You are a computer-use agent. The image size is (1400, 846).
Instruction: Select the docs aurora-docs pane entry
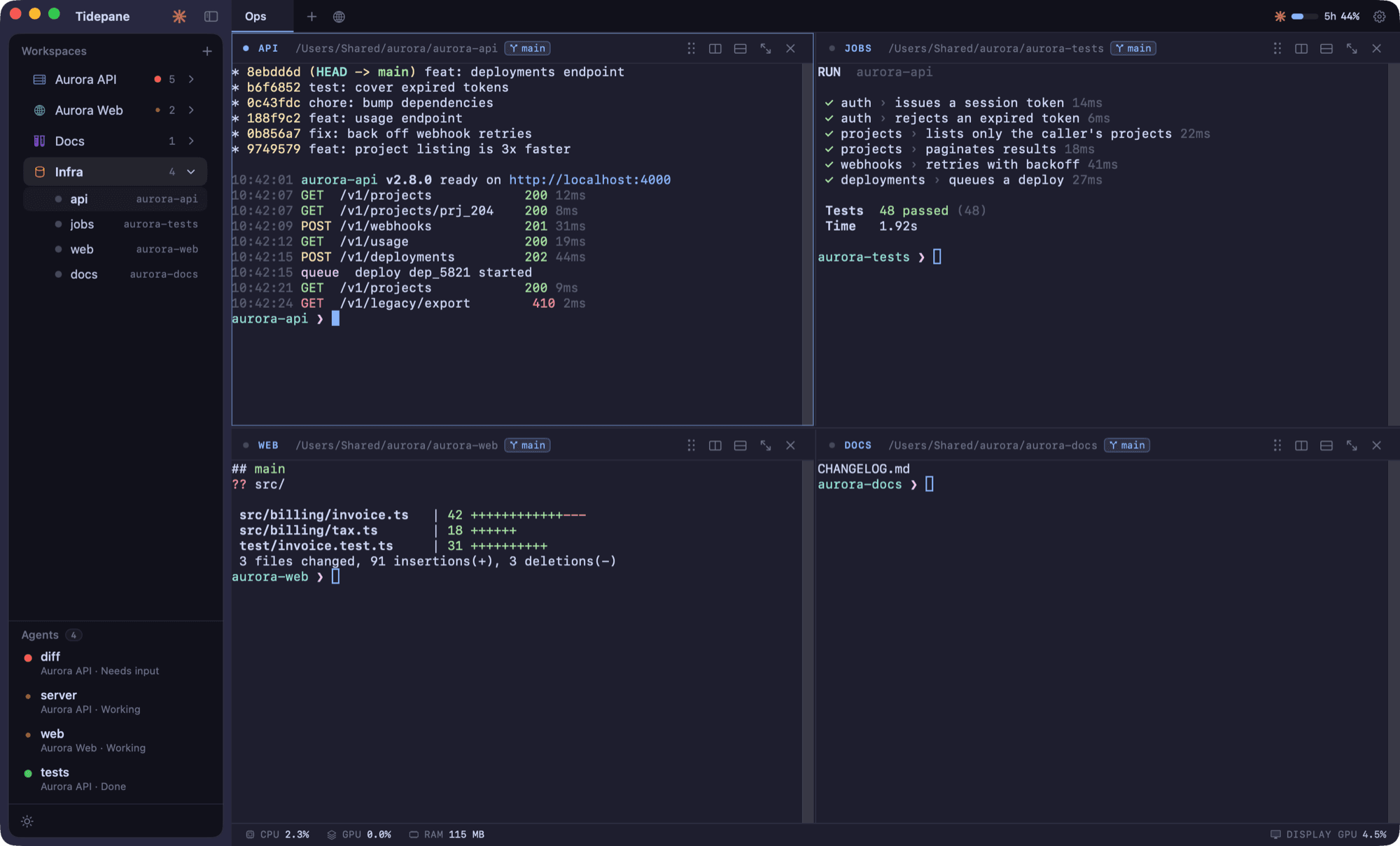click(115, 274)
